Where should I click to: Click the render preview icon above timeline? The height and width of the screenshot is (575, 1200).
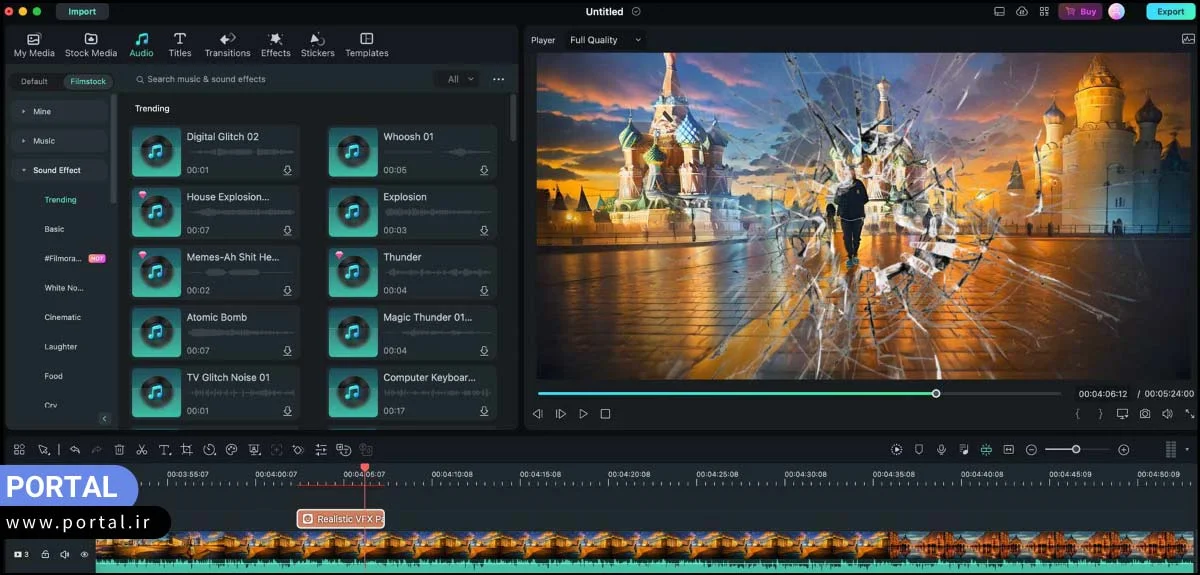pos(896,450)
